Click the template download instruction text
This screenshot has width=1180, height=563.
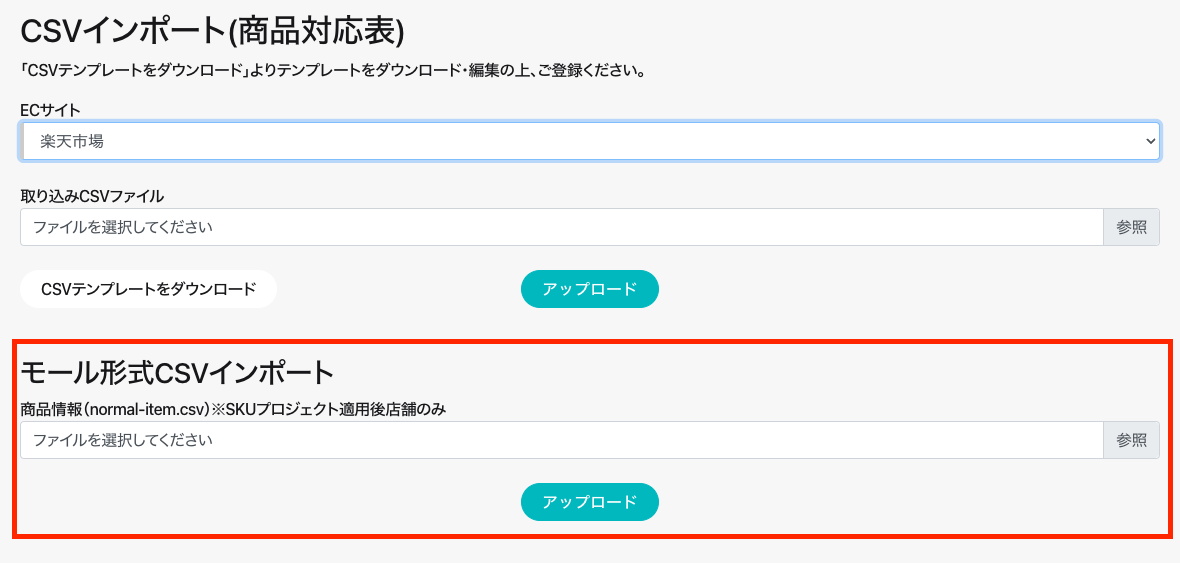click(332, 71)
